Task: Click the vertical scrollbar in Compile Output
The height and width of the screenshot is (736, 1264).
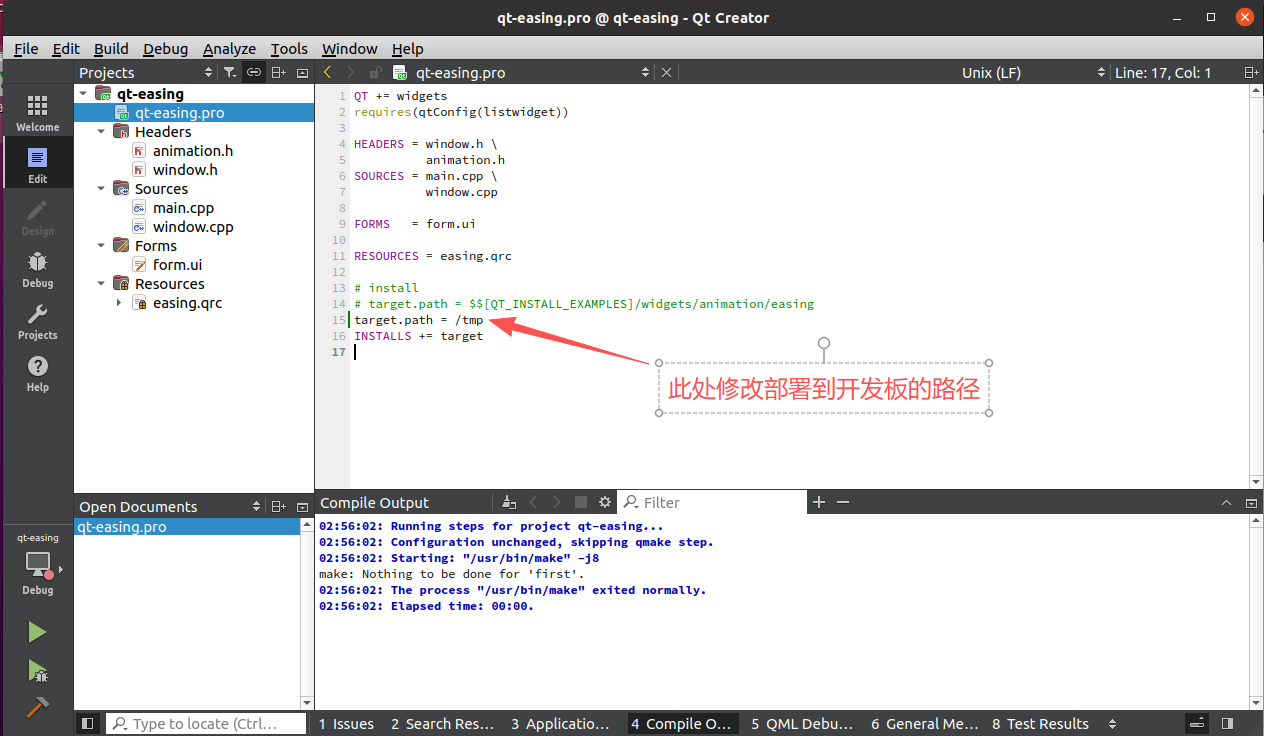Action: pos(1255,610)
